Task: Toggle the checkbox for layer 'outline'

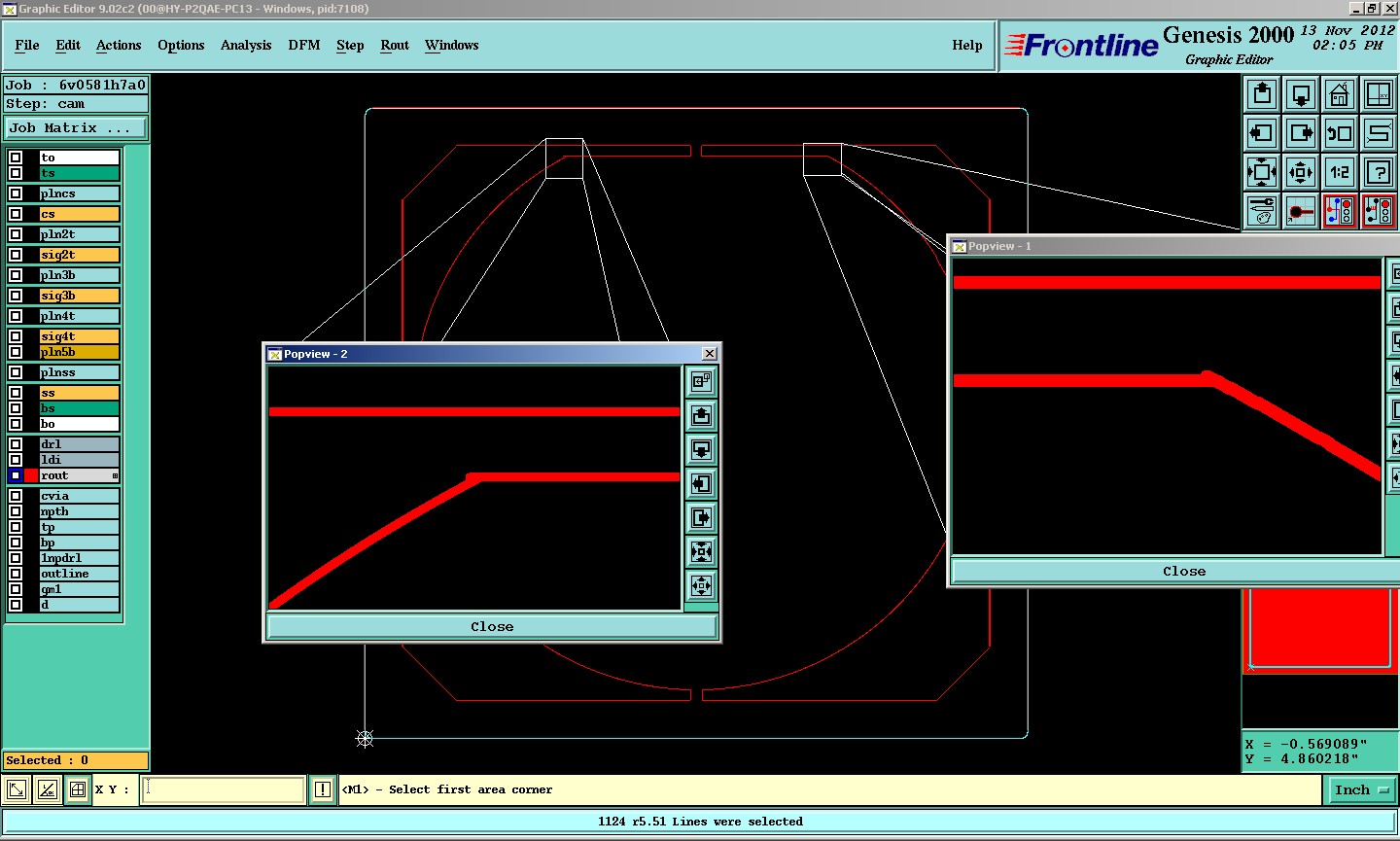Action: (x=16, y=574)
